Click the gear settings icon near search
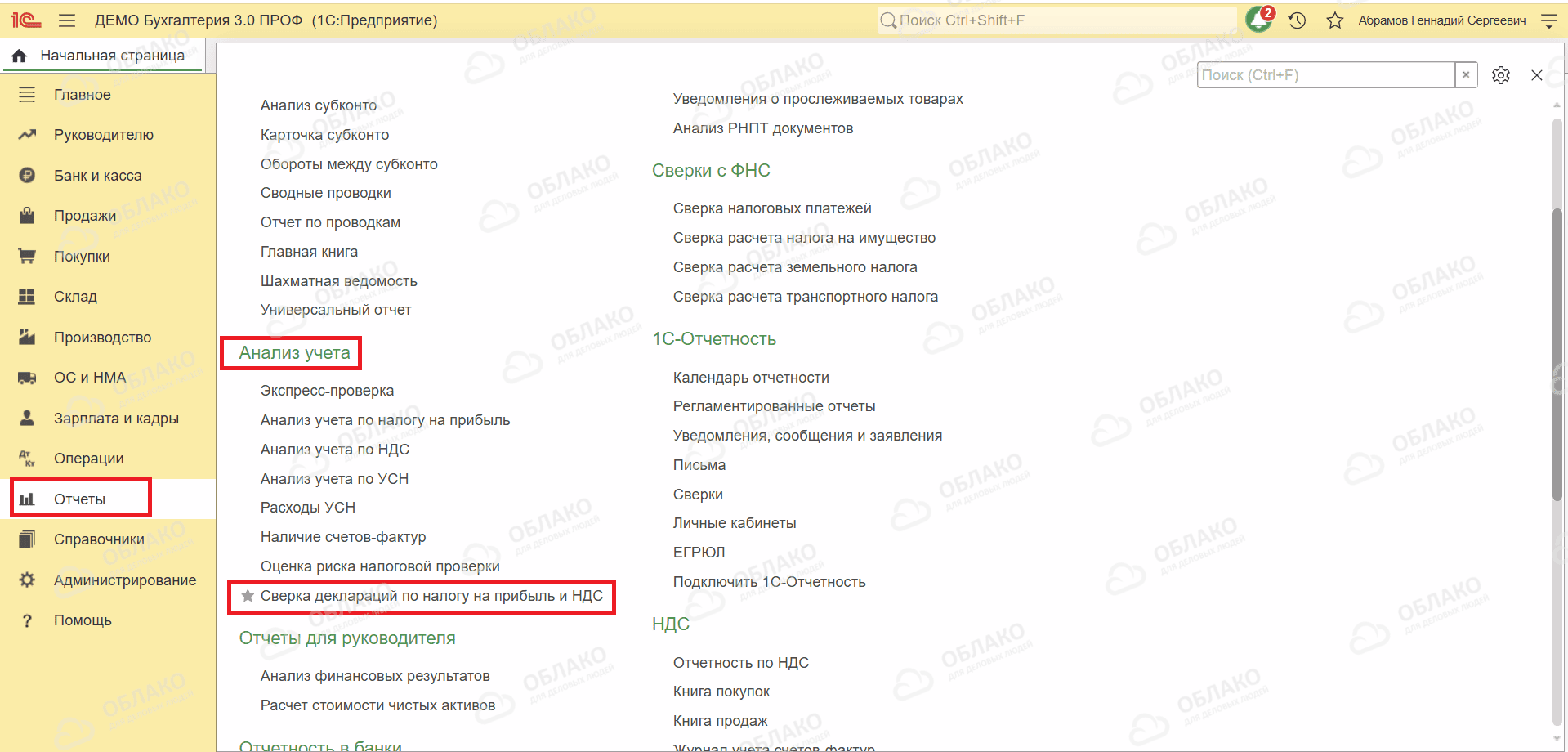This screenshot has width=1568, height=752. click(1500, 75)
